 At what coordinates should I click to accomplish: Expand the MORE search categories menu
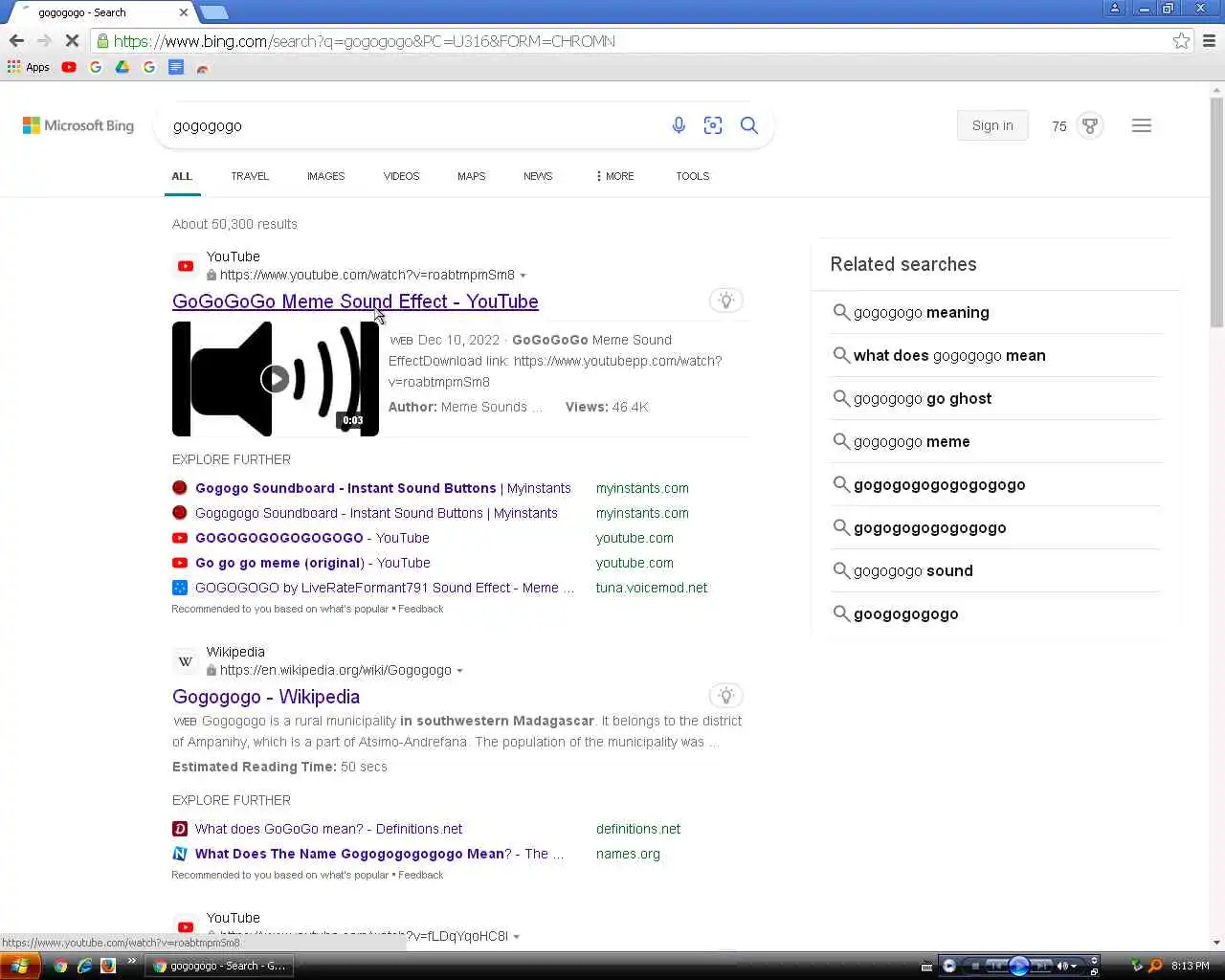(614, 176)
